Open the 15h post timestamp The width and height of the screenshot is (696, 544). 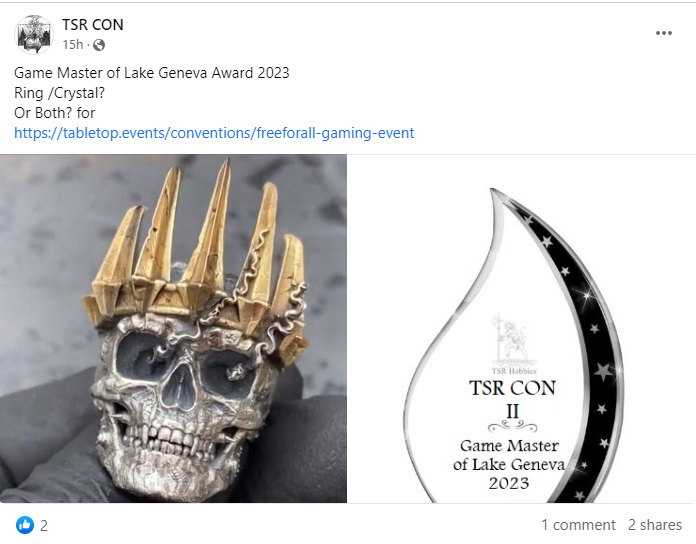[73, 45]
